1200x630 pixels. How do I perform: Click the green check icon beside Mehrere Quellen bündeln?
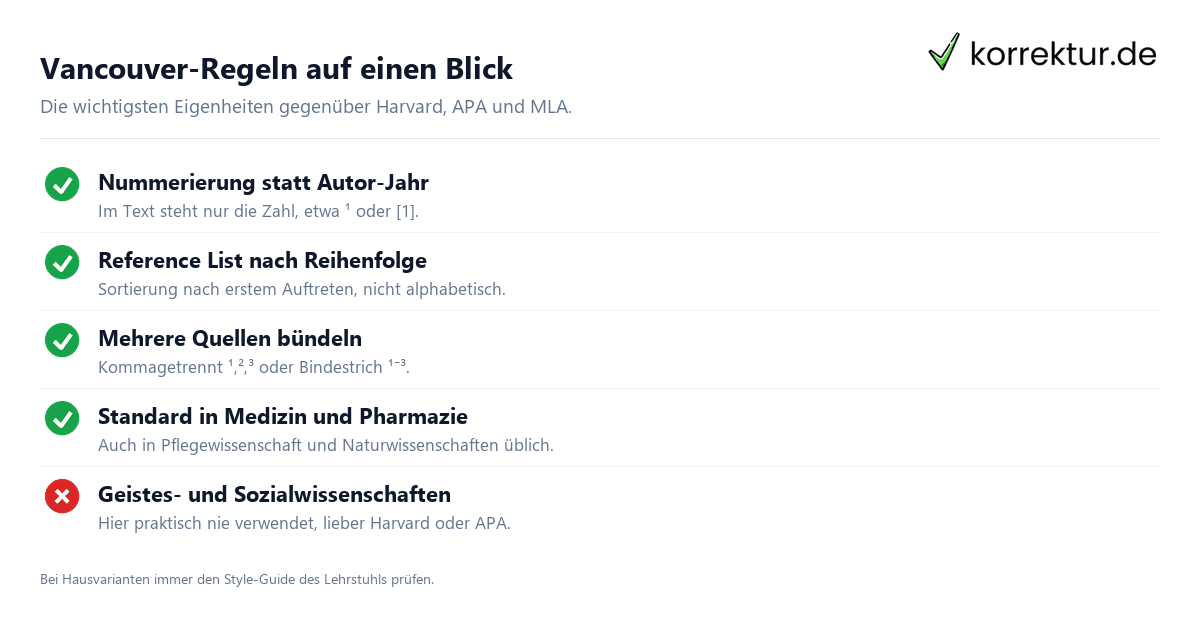tap(62, 341)
